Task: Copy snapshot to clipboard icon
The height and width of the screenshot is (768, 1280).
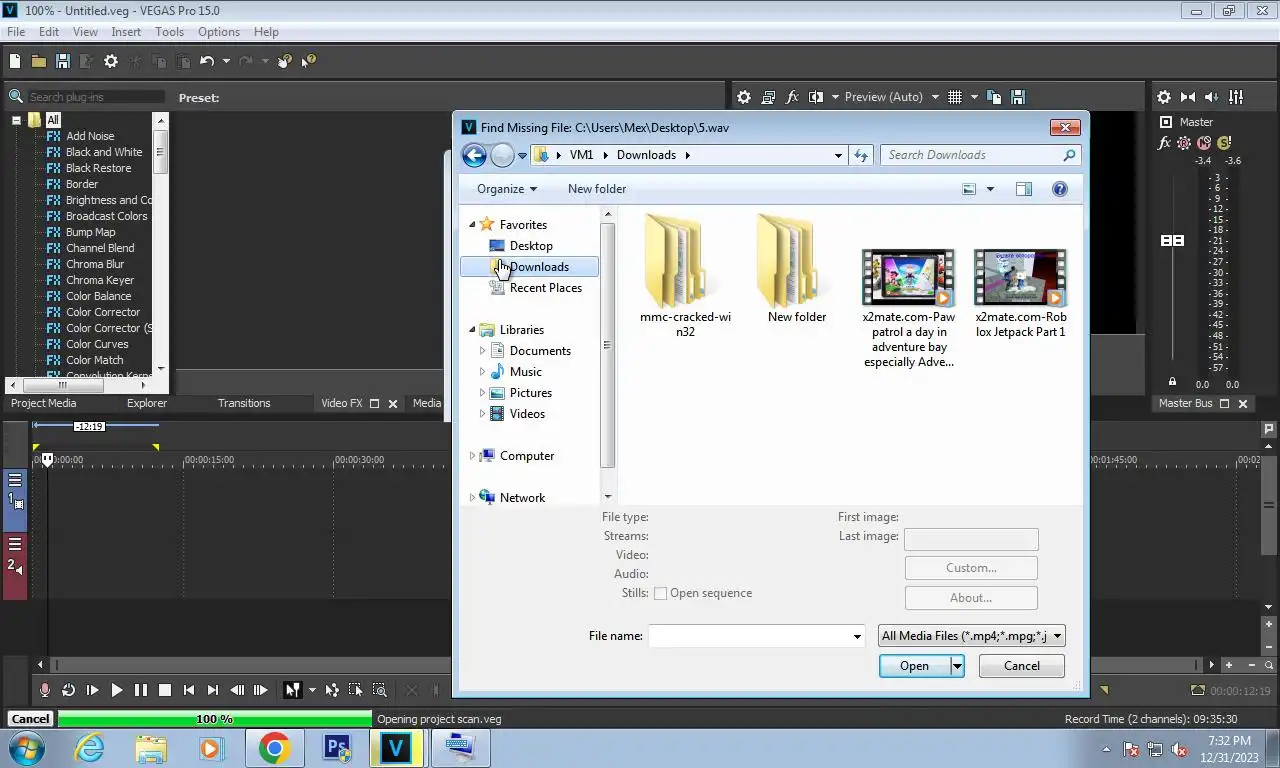Action: 994,97
